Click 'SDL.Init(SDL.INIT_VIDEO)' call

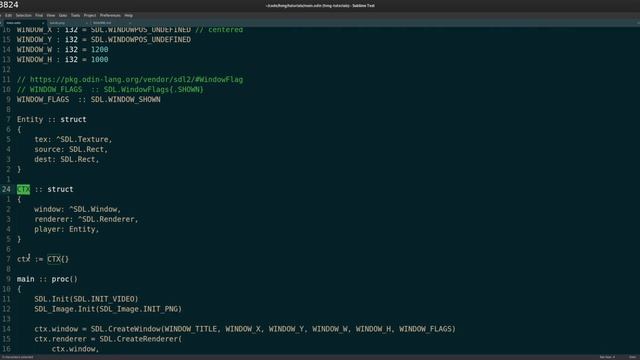click(x=86, y=299)
